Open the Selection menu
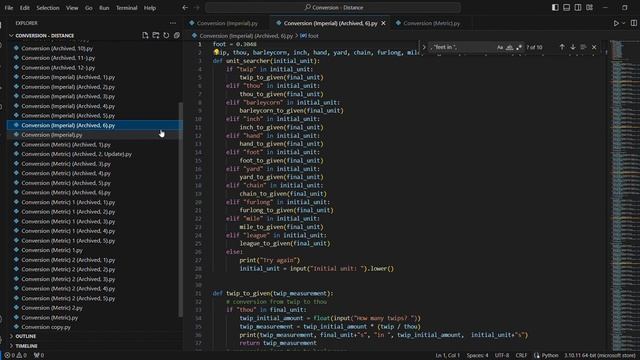The image size is (640, 360). [x=48, y=8]
